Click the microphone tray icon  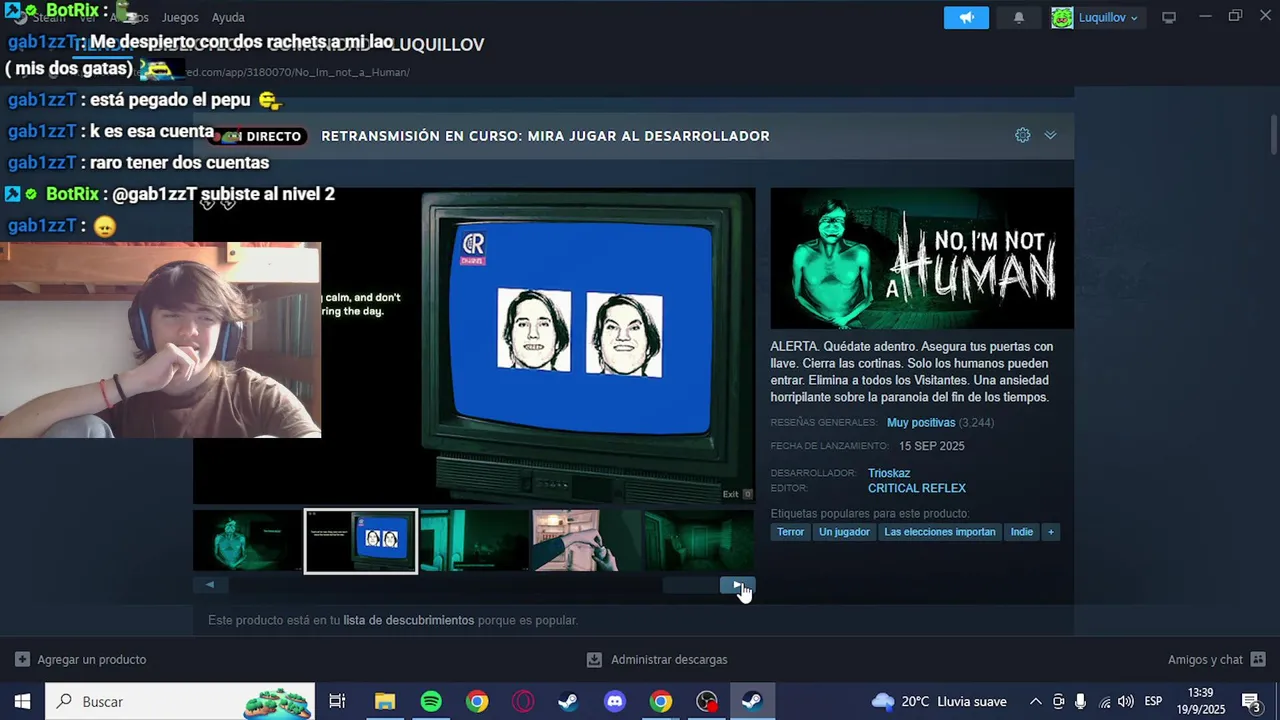click(1080, 701)
